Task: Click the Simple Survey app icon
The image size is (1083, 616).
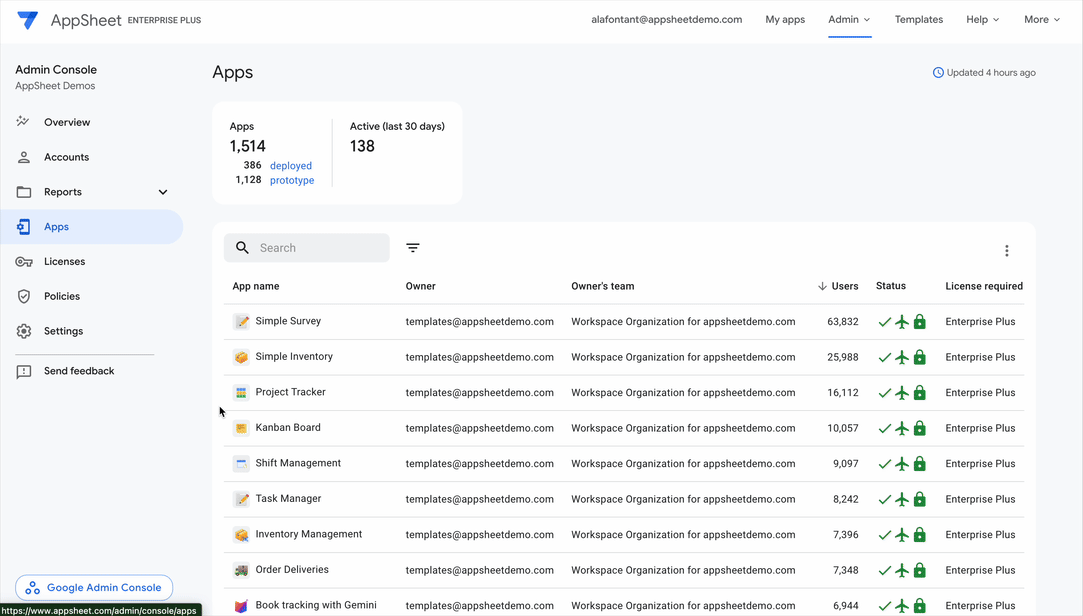Action: tap(241, 322)
